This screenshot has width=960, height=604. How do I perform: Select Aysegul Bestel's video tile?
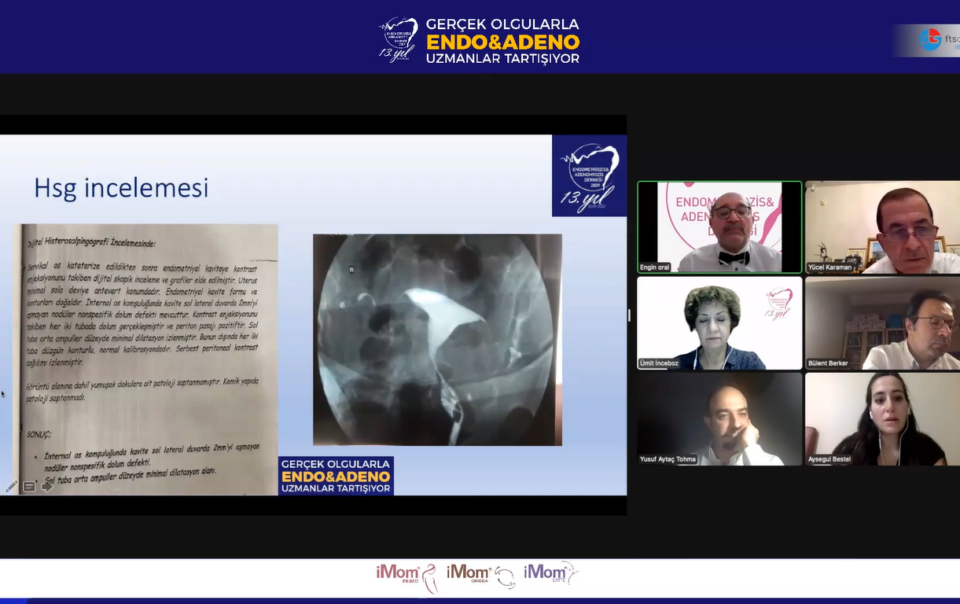coord(882,419)
